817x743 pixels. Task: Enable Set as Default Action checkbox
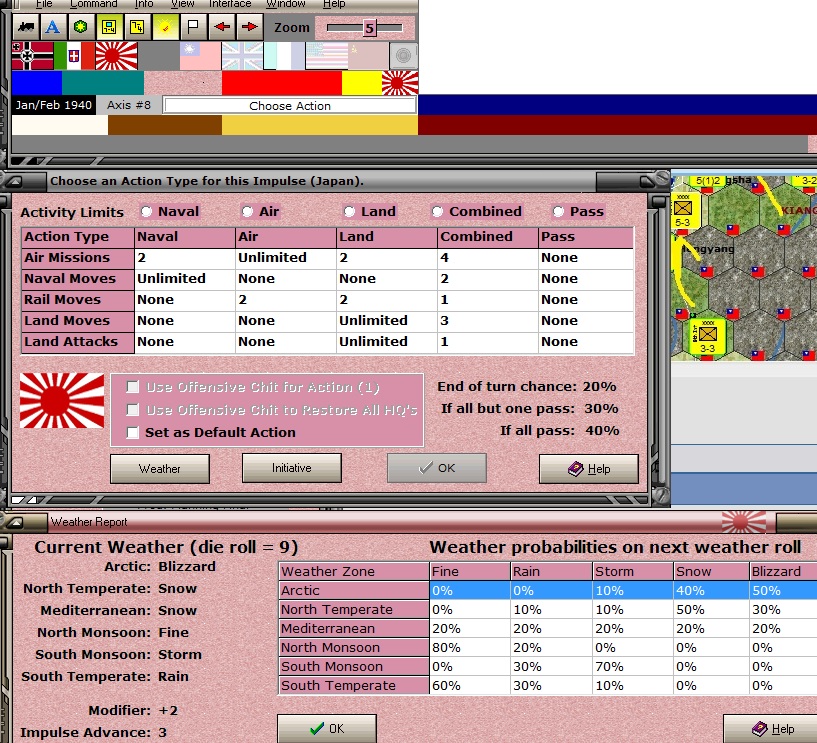133,432
